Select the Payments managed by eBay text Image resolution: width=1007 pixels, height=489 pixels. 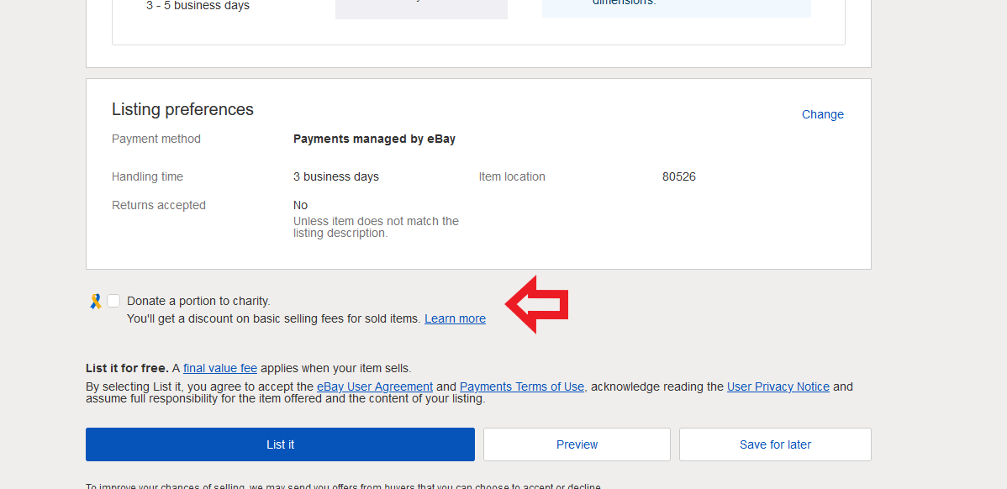[374, 139]
